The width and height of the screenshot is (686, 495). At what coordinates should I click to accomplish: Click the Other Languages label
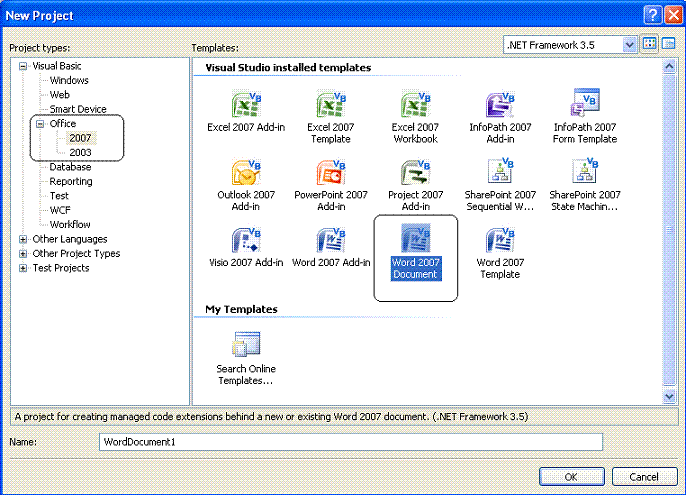click(x=70, y=239)
